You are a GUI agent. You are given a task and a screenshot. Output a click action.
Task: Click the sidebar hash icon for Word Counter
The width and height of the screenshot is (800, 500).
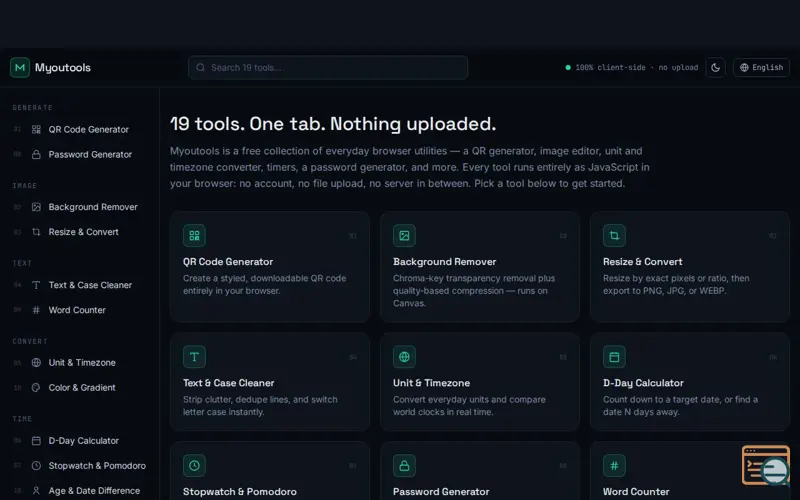pyautogui.click(x=36, y=310)
